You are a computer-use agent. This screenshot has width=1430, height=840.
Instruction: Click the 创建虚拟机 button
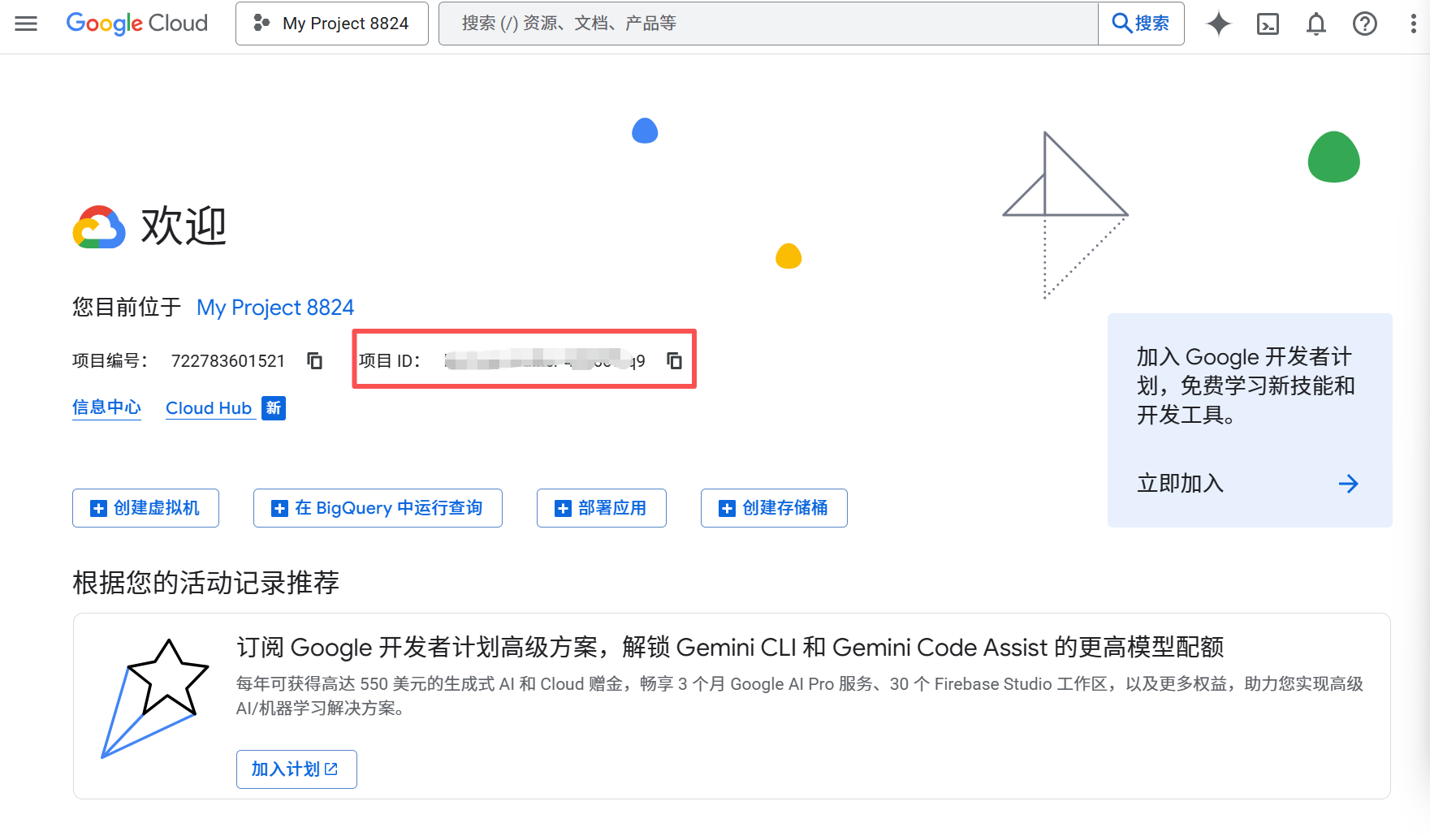[145, 508]
